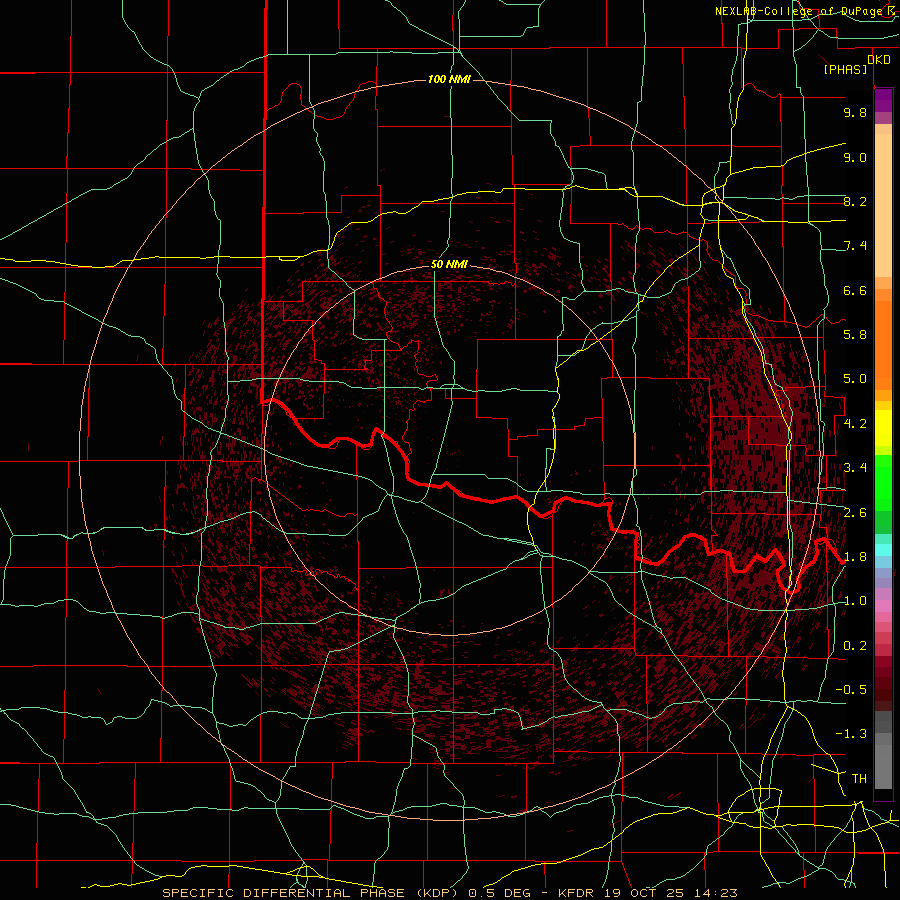The image size is (900, 900).
Task: Click the 7.4 scale value
Action: pyautogui.click(x=855, y=246)
